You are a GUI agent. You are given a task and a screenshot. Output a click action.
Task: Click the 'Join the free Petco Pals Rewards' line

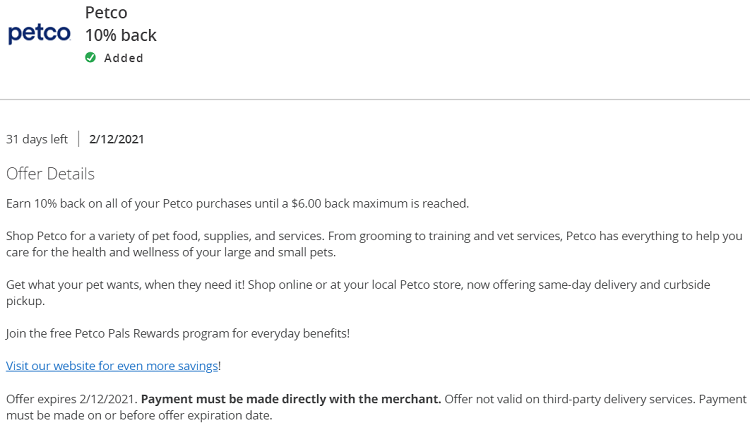[x=178, y=333]
